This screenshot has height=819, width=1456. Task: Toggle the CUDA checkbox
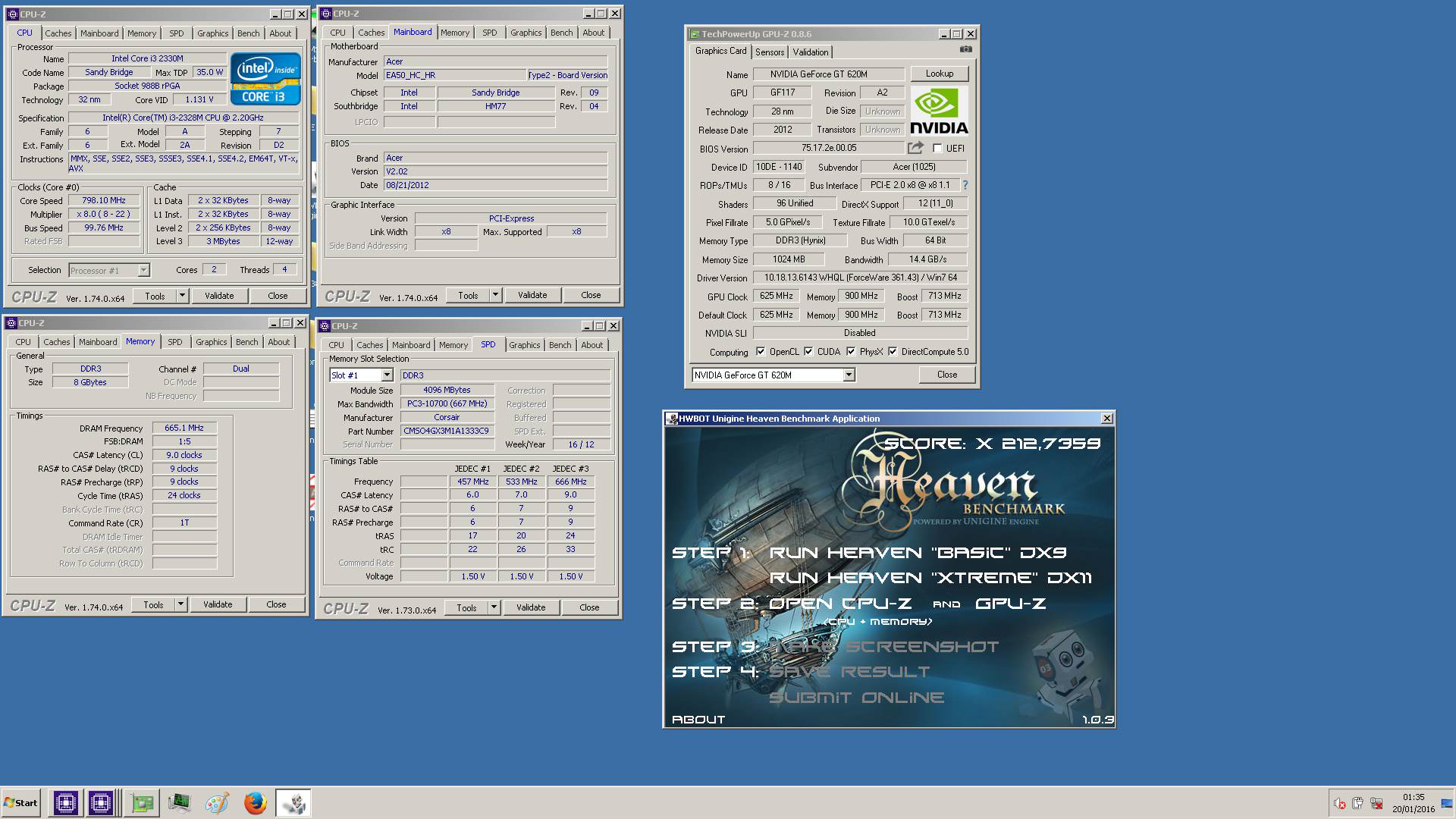[808, 352]
